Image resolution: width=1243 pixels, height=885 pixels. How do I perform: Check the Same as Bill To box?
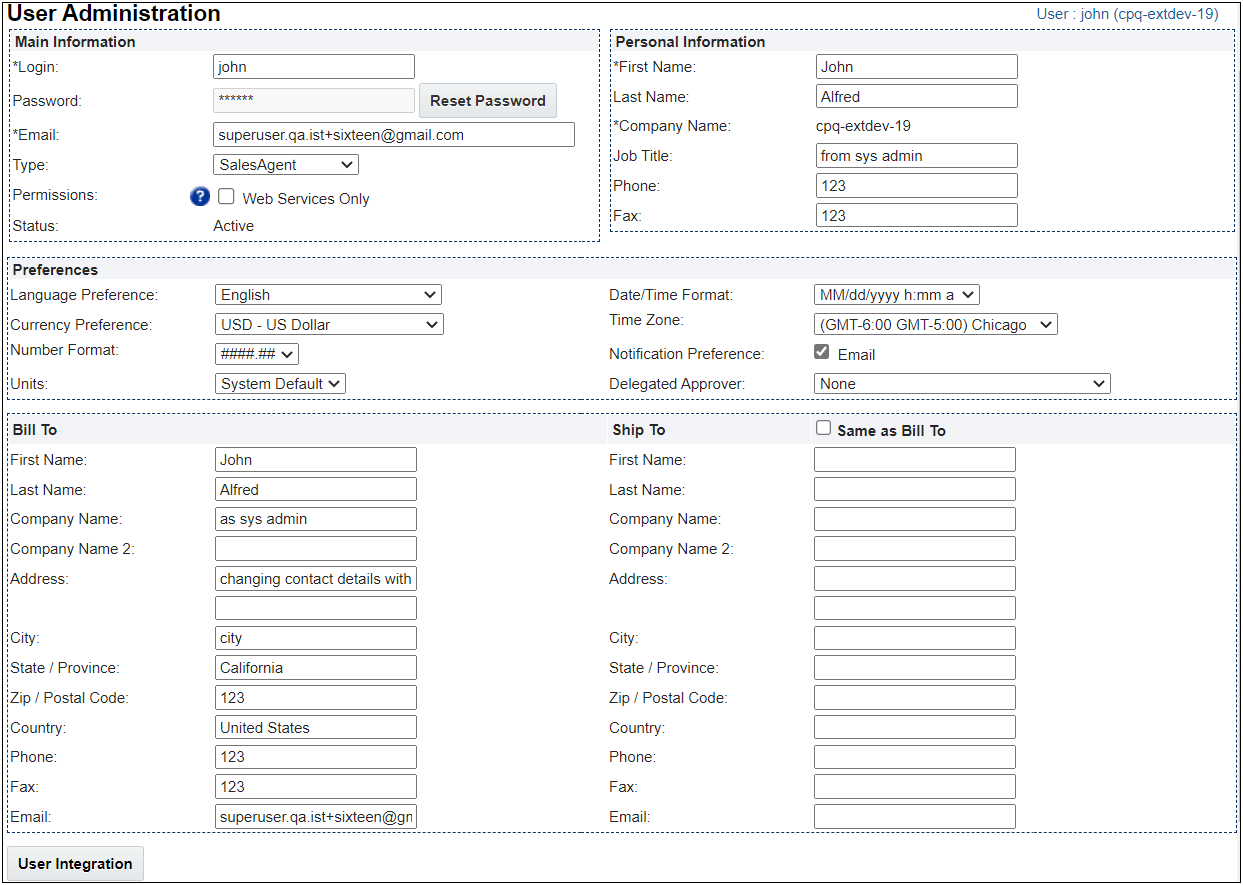click(824, 428)
